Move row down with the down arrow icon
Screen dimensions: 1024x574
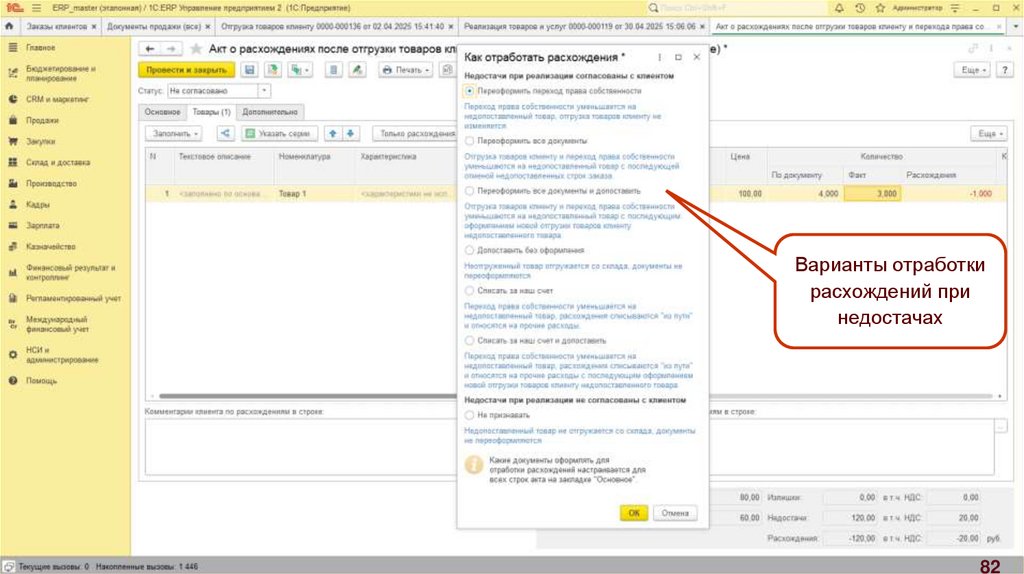[351, 133]
